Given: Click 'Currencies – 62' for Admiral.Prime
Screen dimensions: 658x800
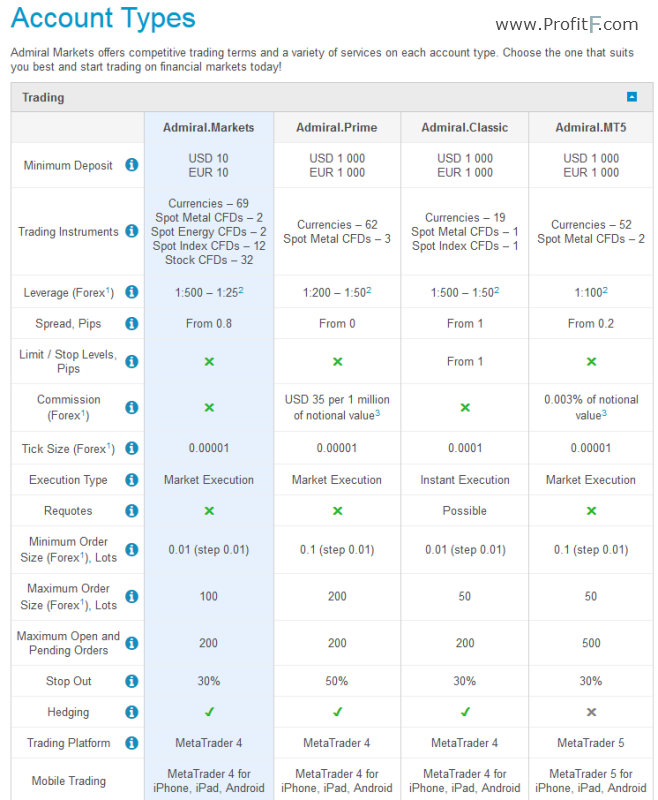Looking at the screenshot, I should (x=337, y=224).
